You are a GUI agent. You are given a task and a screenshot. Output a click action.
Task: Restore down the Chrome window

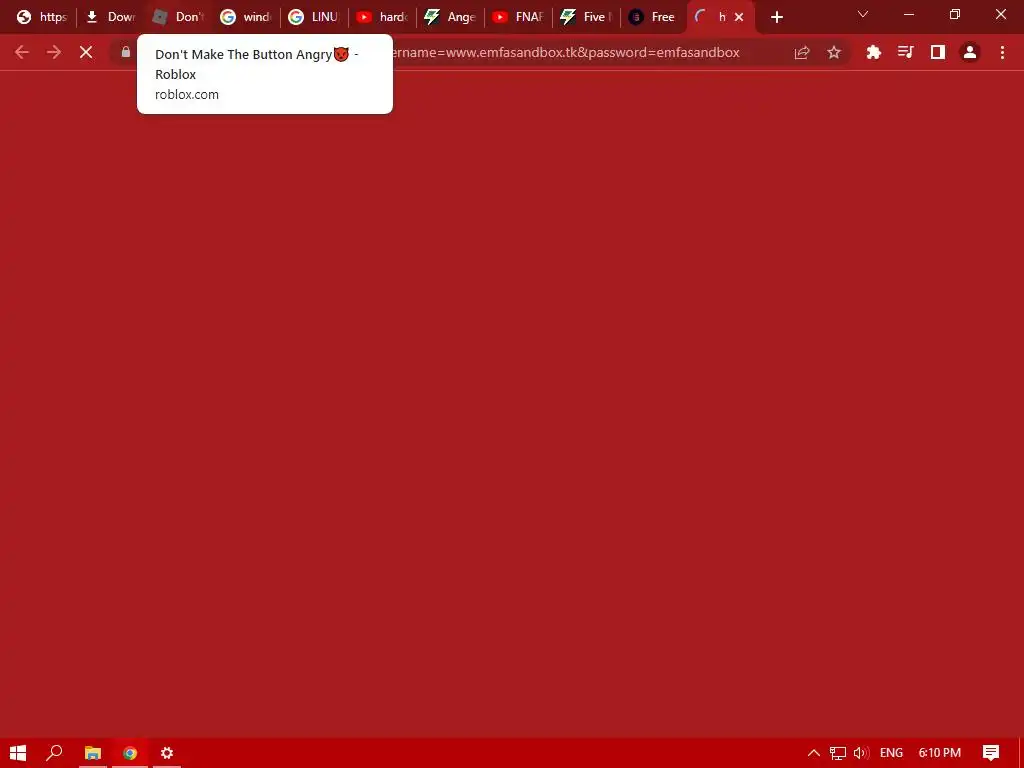[955, 14]
